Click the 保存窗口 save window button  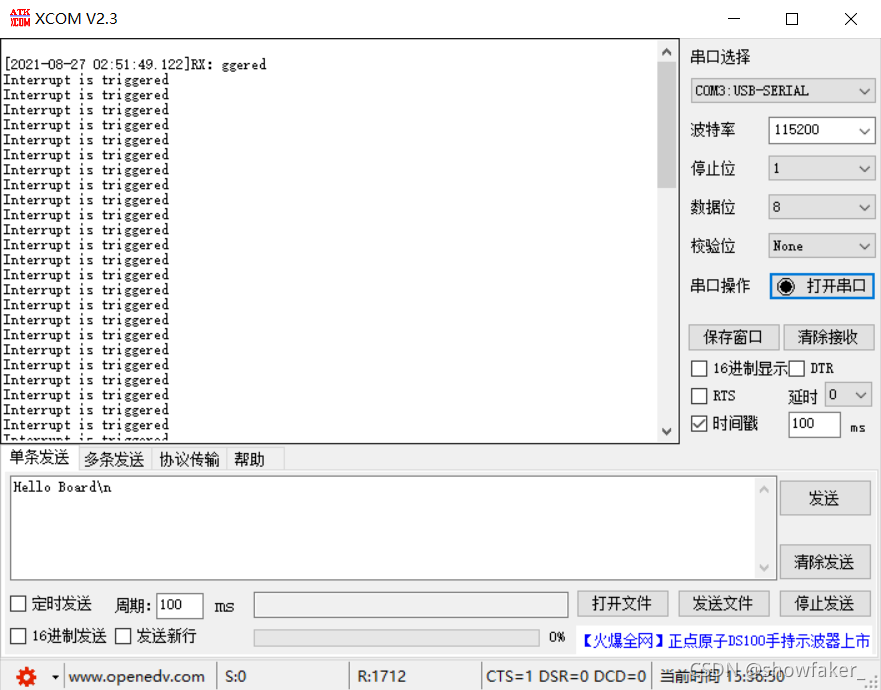tap(734, 337)
